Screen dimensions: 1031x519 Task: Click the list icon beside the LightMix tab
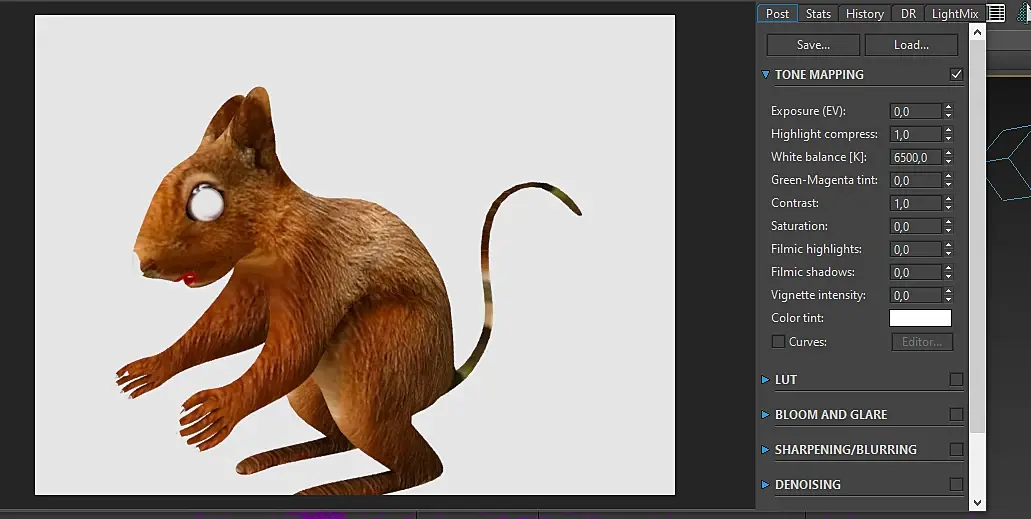pyautogui.click(x=996, y=13)
